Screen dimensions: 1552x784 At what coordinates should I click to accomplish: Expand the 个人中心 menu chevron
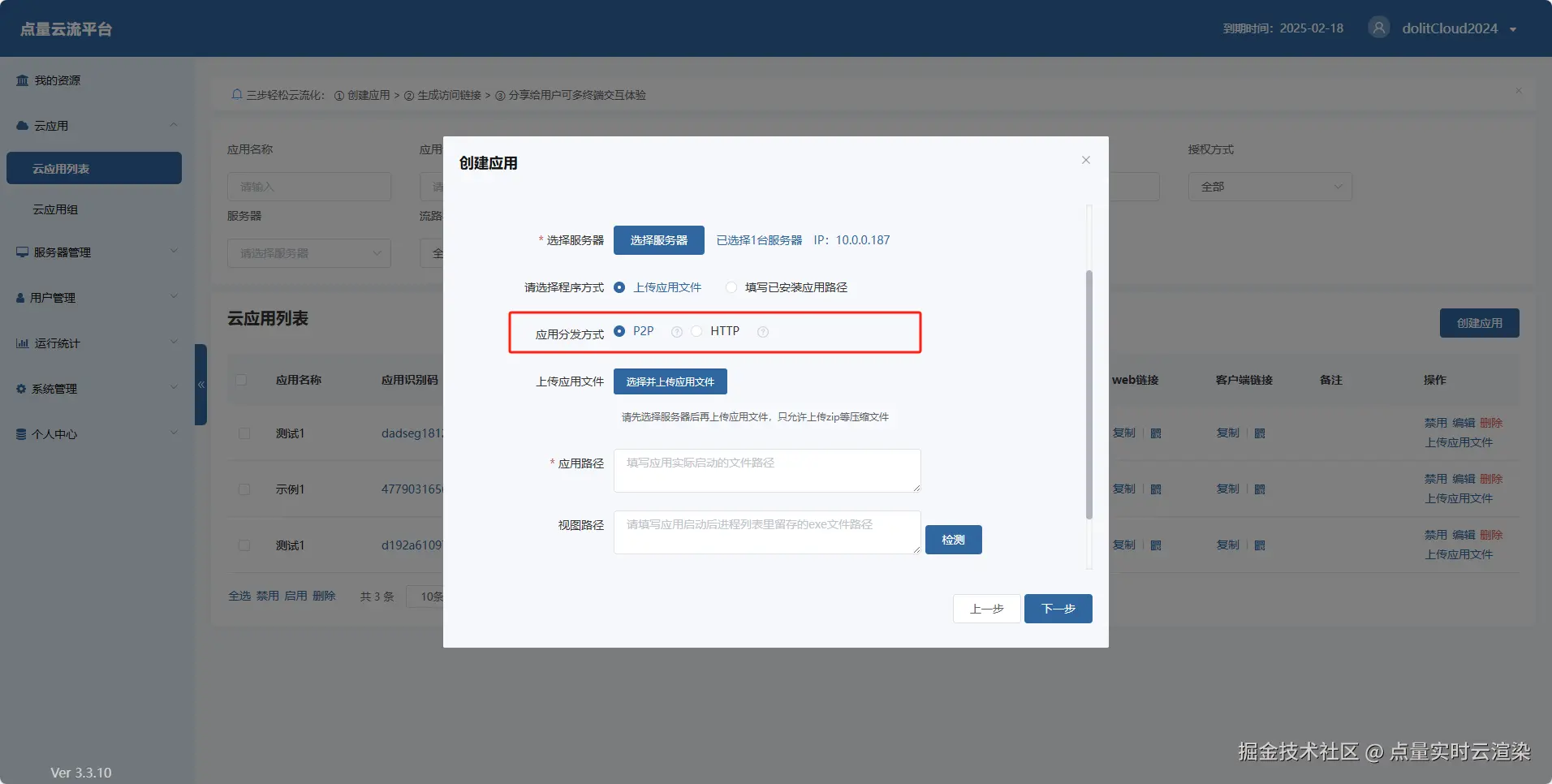173,433
